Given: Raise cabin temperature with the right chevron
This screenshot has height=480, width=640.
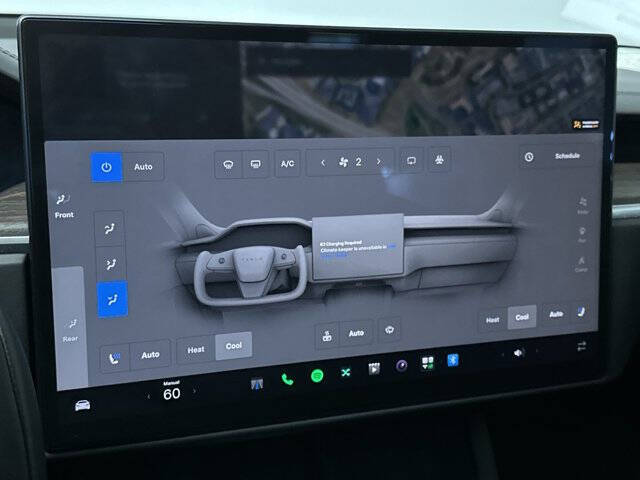Looking at the screenshot, I should coord(194,391).
